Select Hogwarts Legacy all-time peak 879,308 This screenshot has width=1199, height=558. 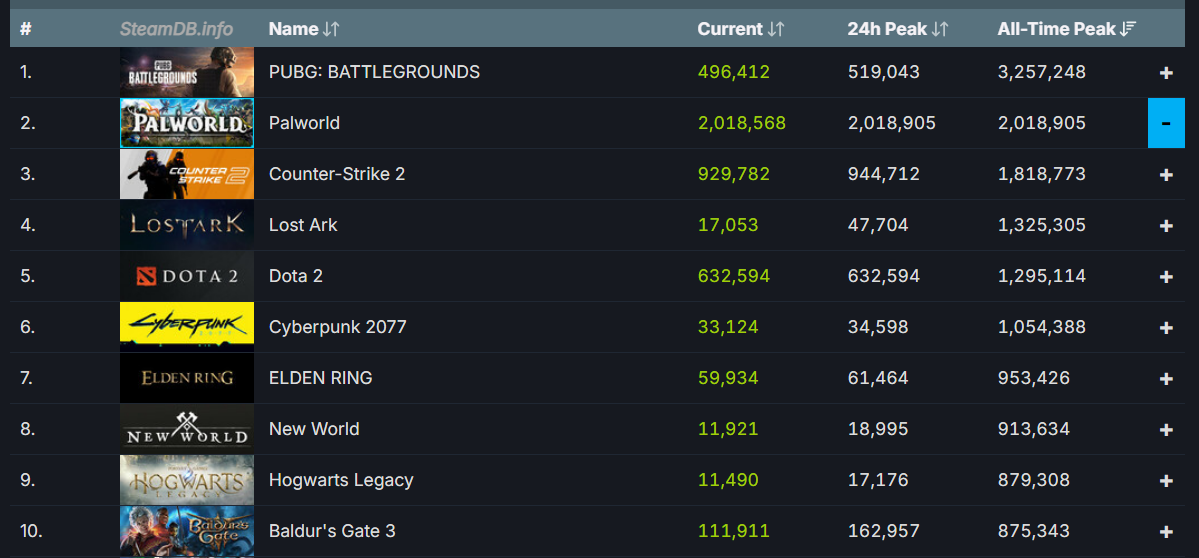[x=1034, y=481]
